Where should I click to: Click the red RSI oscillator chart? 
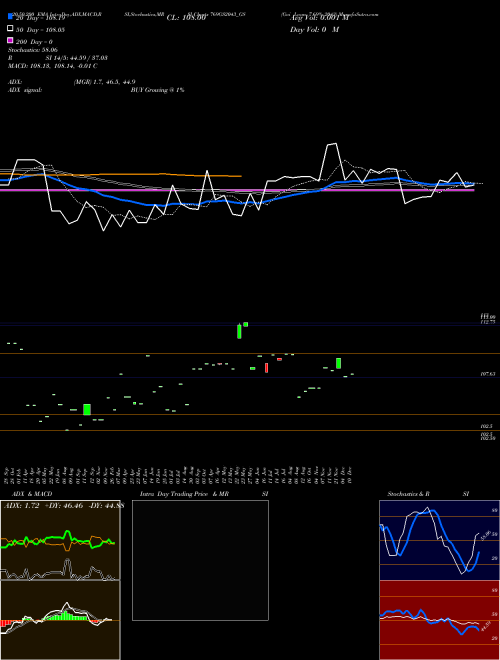[x=439, y=620]
